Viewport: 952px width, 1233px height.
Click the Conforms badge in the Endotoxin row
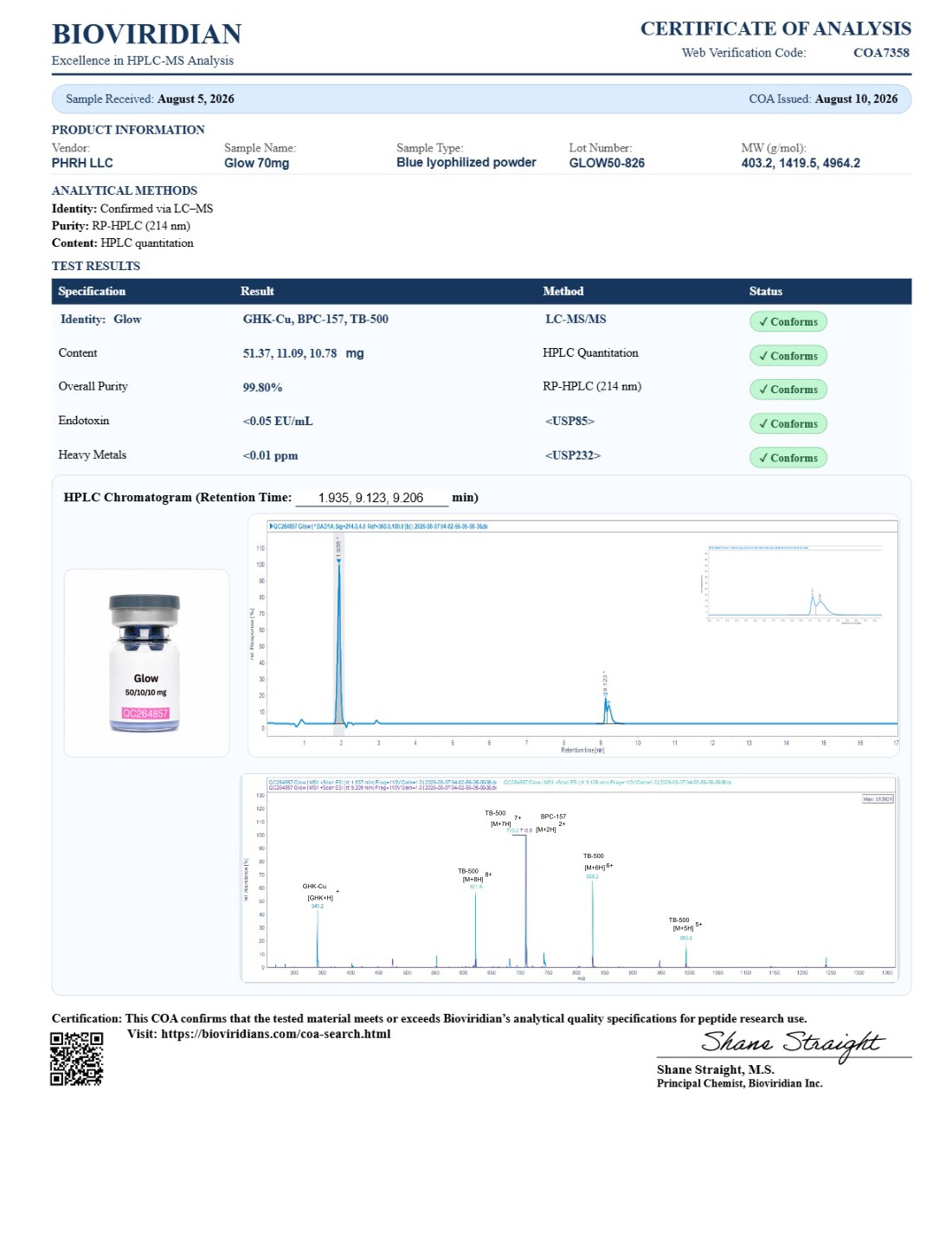[x=788, y=423]
